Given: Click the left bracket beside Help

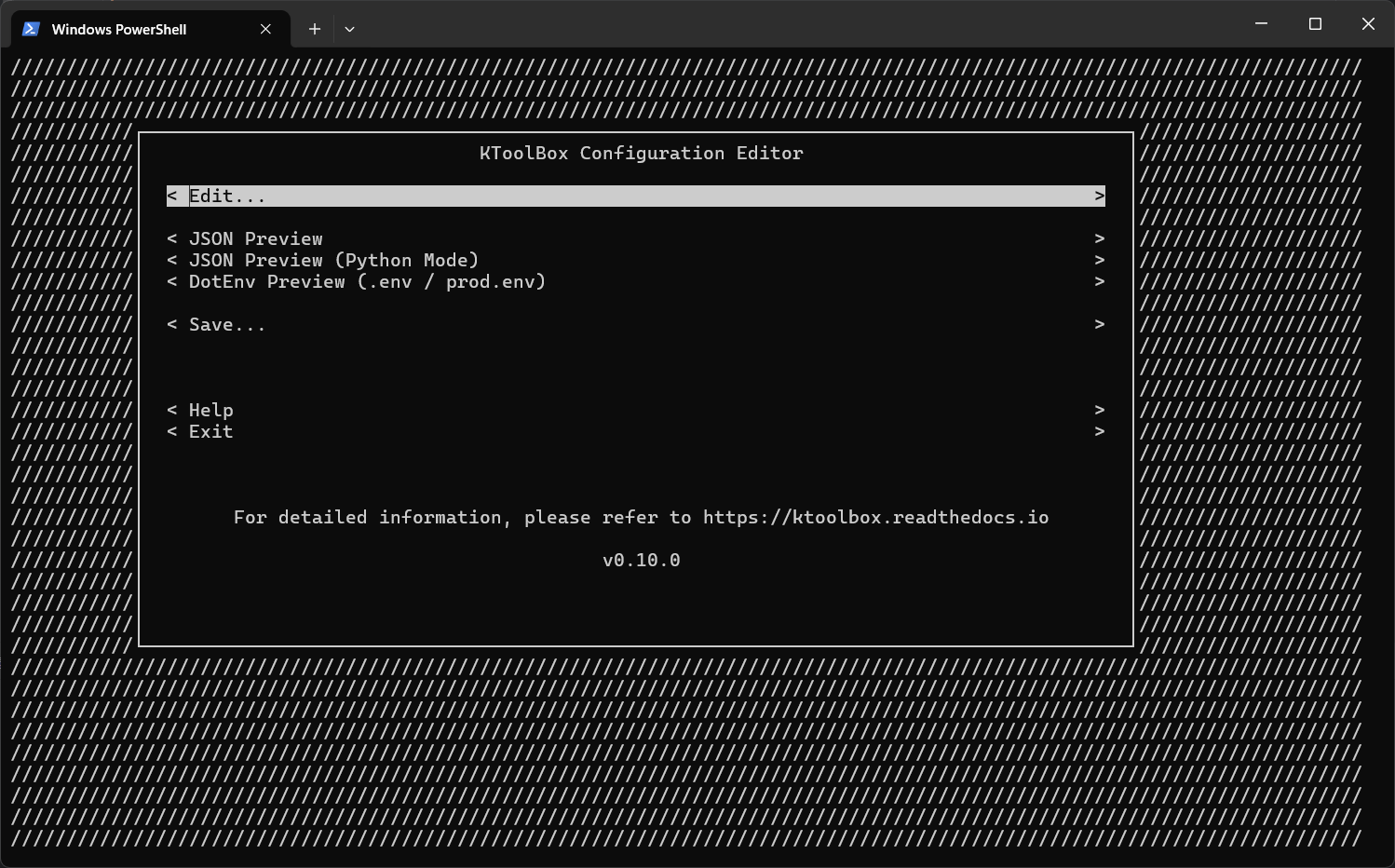Looking at the screenshot, I should point(171,410).
